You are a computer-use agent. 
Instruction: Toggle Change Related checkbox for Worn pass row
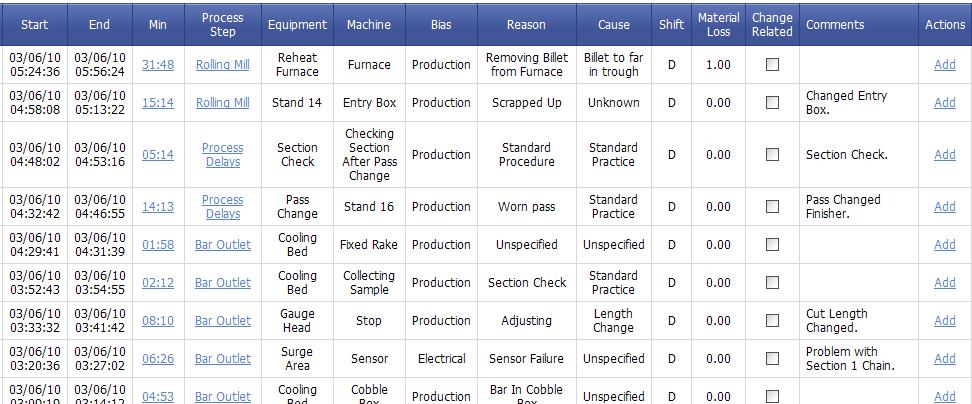pos(772,206)
